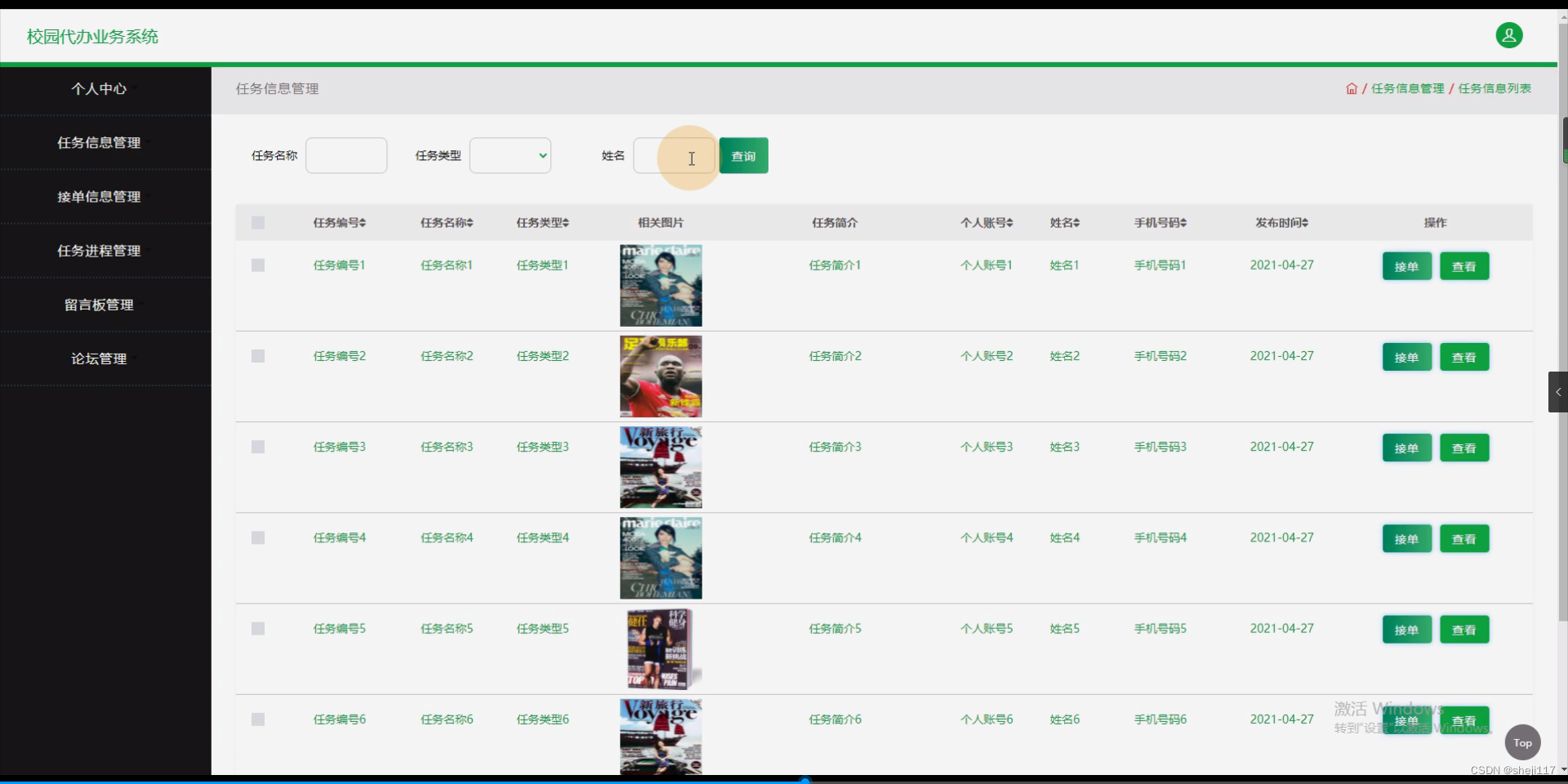
Task: Open the magazine thumbnail in 任务编号4 row
Action: point(661,558)
